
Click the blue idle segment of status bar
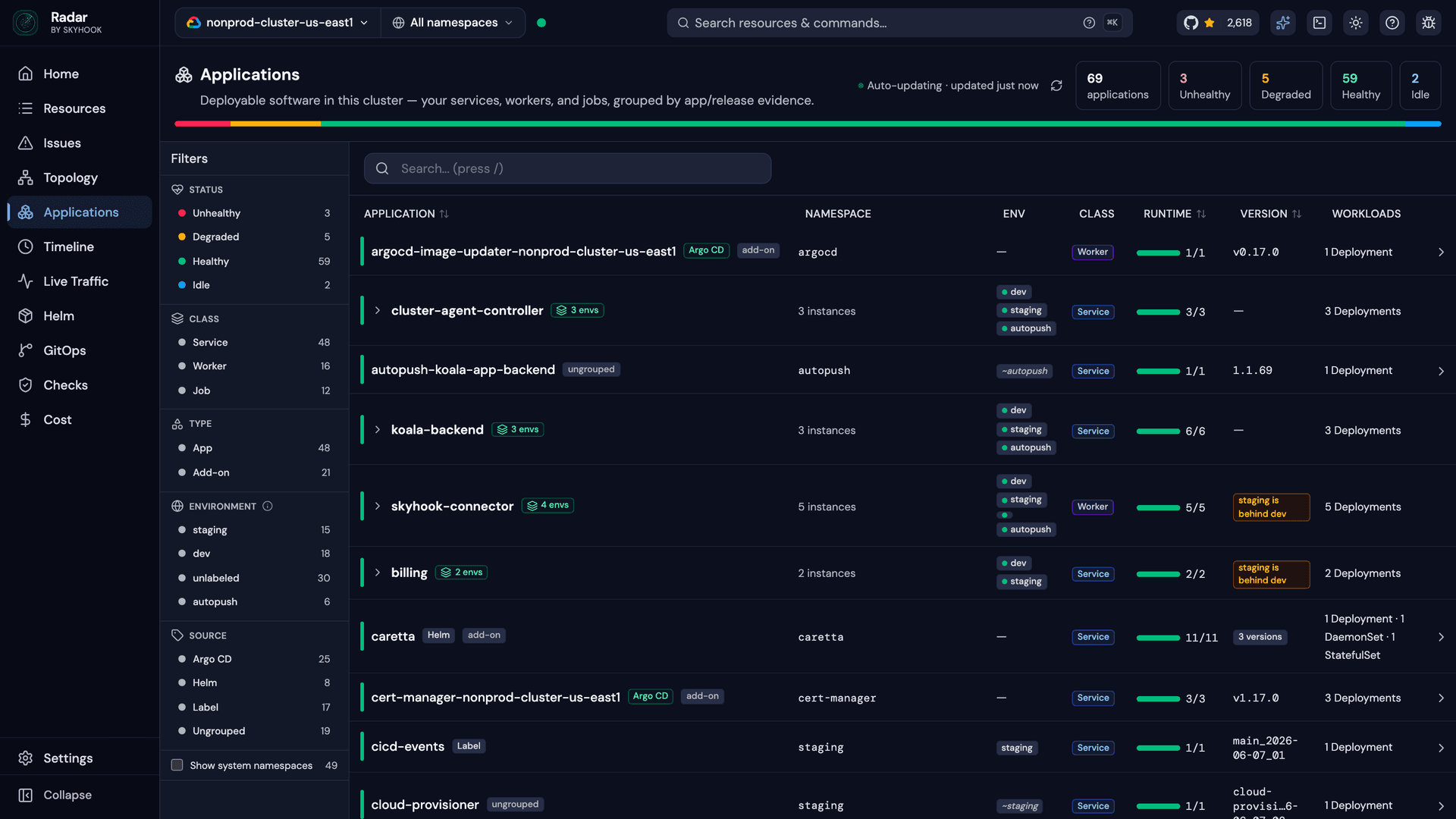tap(1423, 124)
